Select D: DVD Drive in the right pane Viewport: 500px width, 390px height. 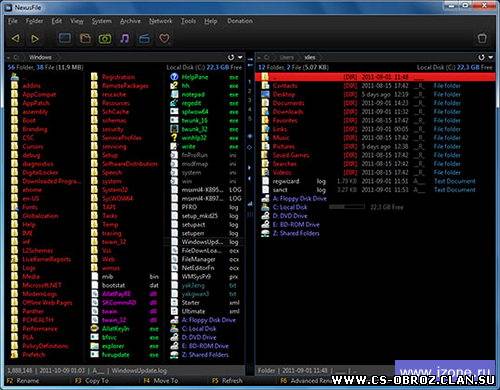pos(290,216)
